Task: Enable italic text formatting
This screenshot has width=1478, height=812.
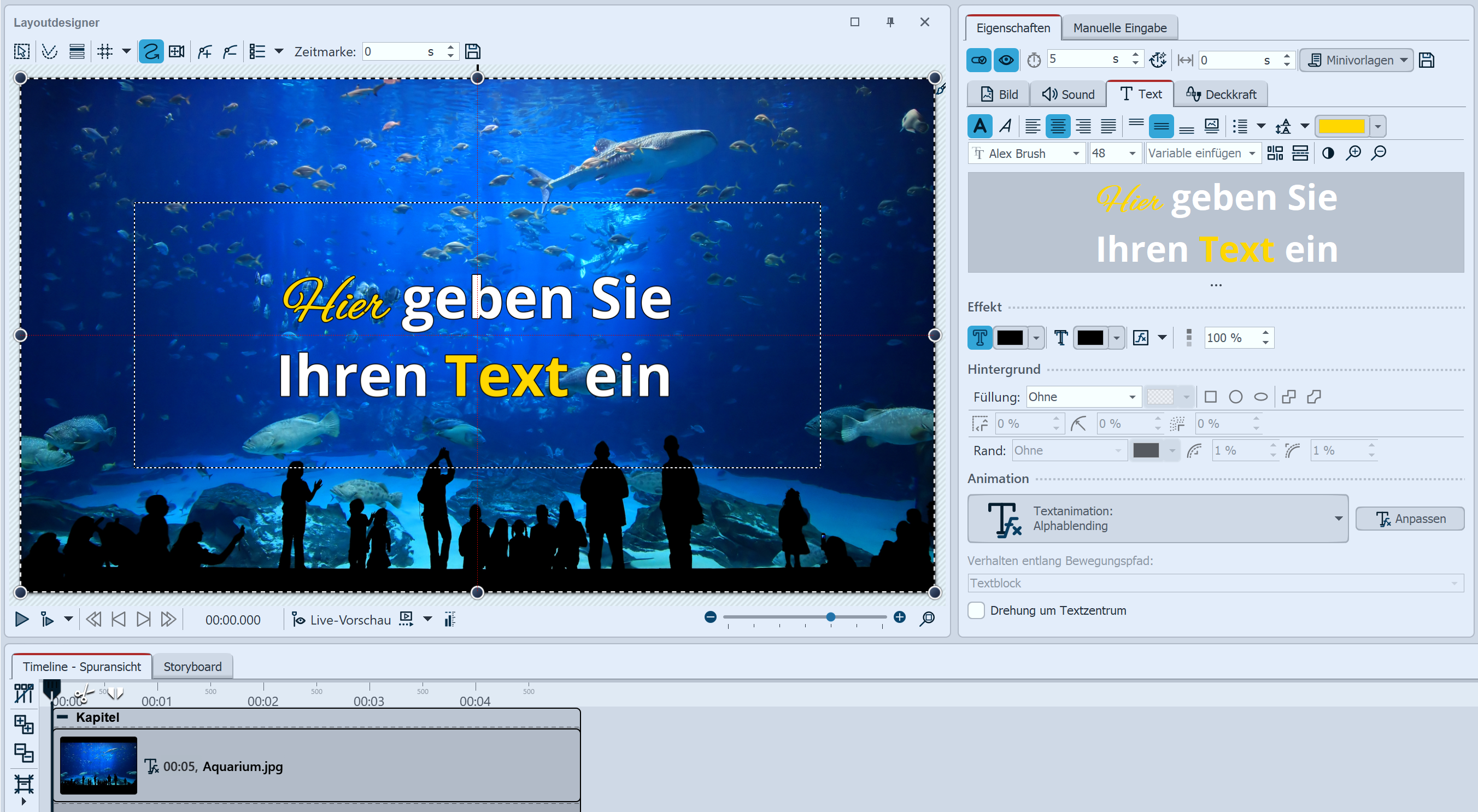Action: (1006, 126)
